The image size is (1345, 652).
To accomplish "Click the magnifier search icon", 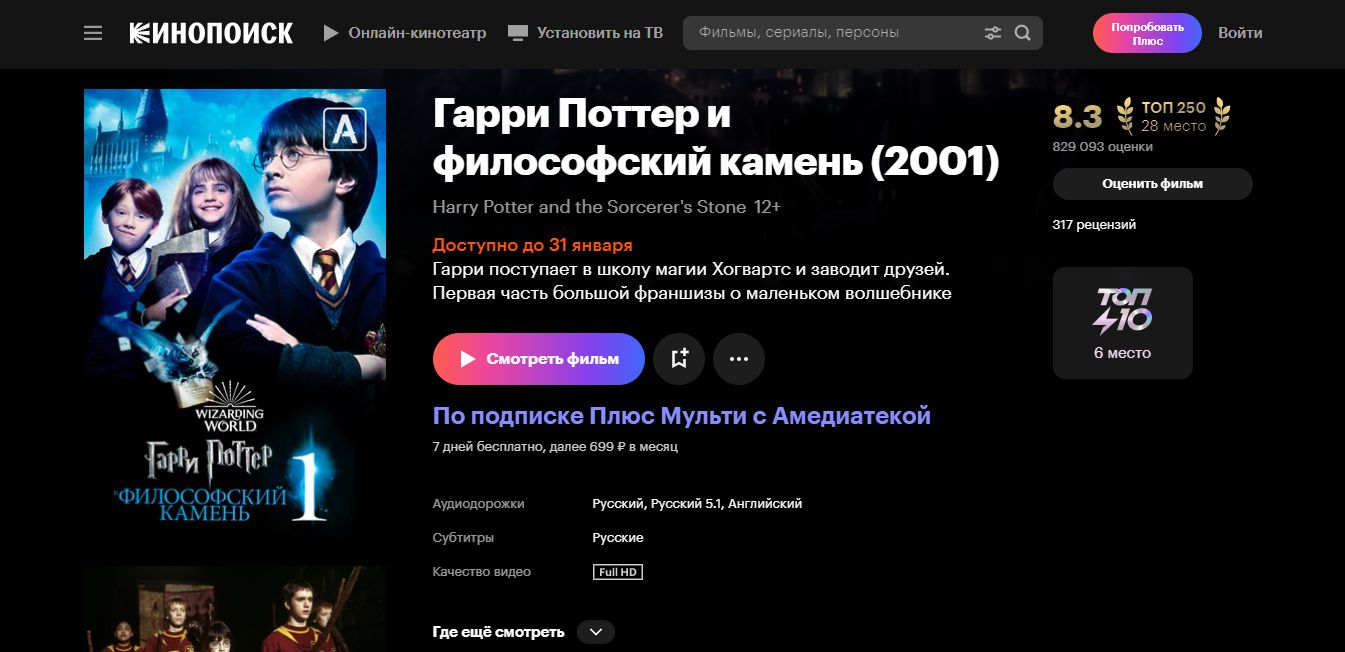I will click(x=1022, y=33).
